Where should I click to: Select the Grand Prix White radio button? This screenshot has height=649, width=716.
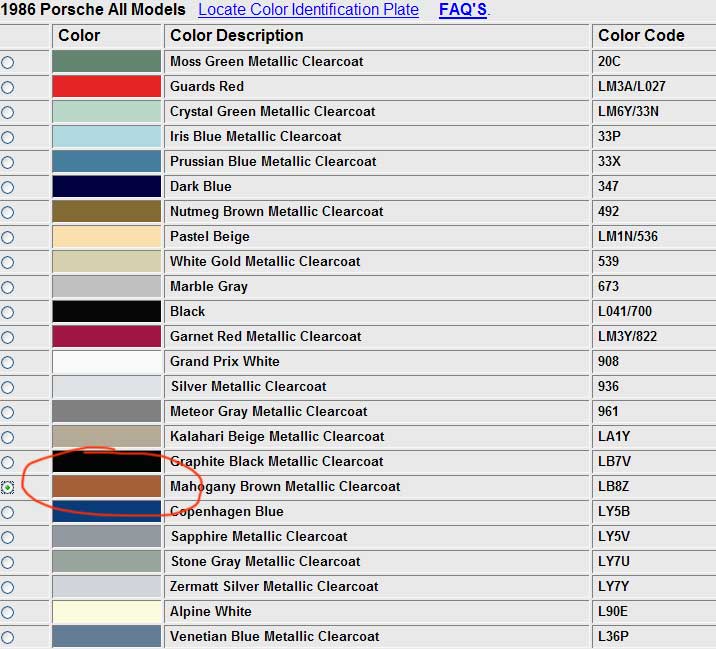pyautogui.click(x=7, y=363)
